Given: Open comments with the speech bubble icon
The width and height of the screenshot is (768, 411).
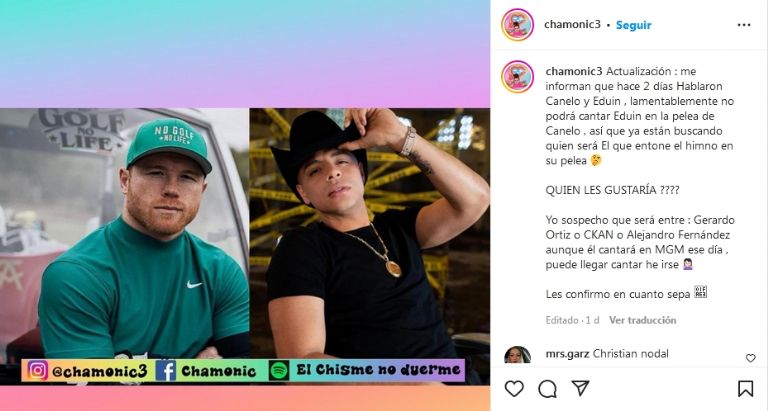Looking at the screenshot, I should pyautogui.click(x=547, y=389).
